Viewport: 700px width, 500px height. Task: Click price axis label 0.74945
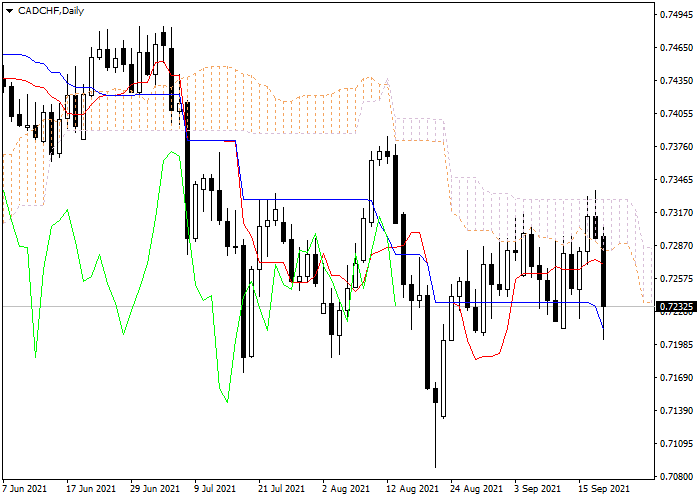(x=676, y=15)
